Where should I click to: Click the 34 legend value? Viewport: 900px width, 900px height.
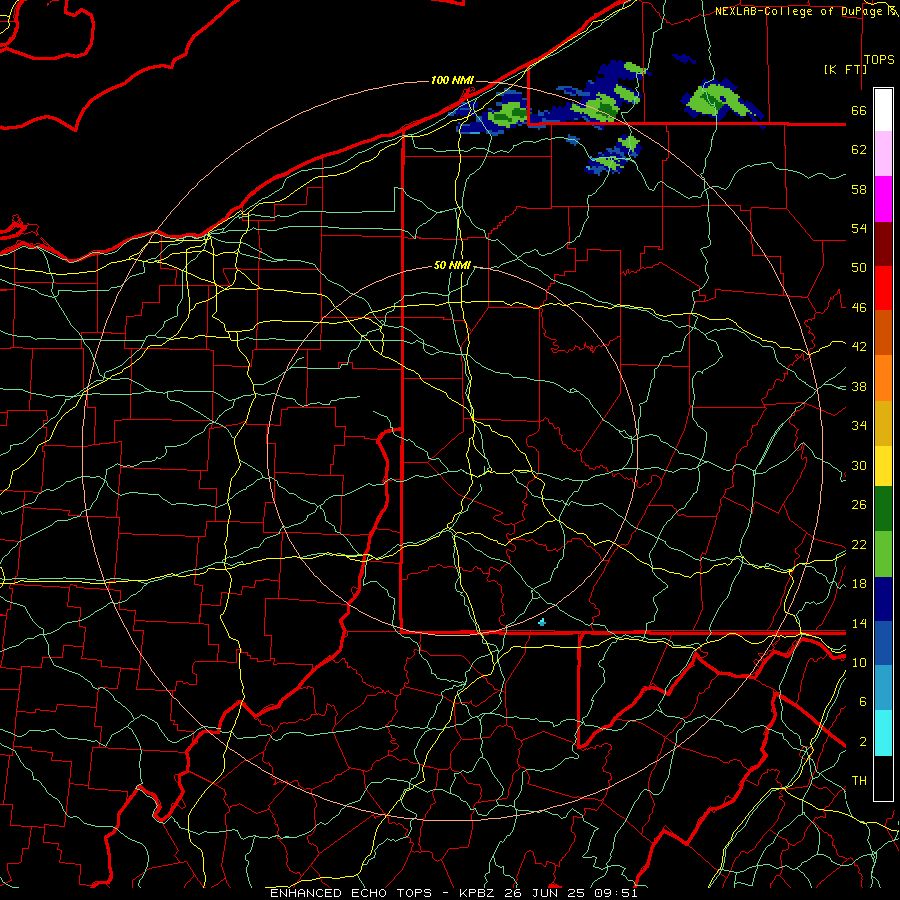tap(859, 425)
